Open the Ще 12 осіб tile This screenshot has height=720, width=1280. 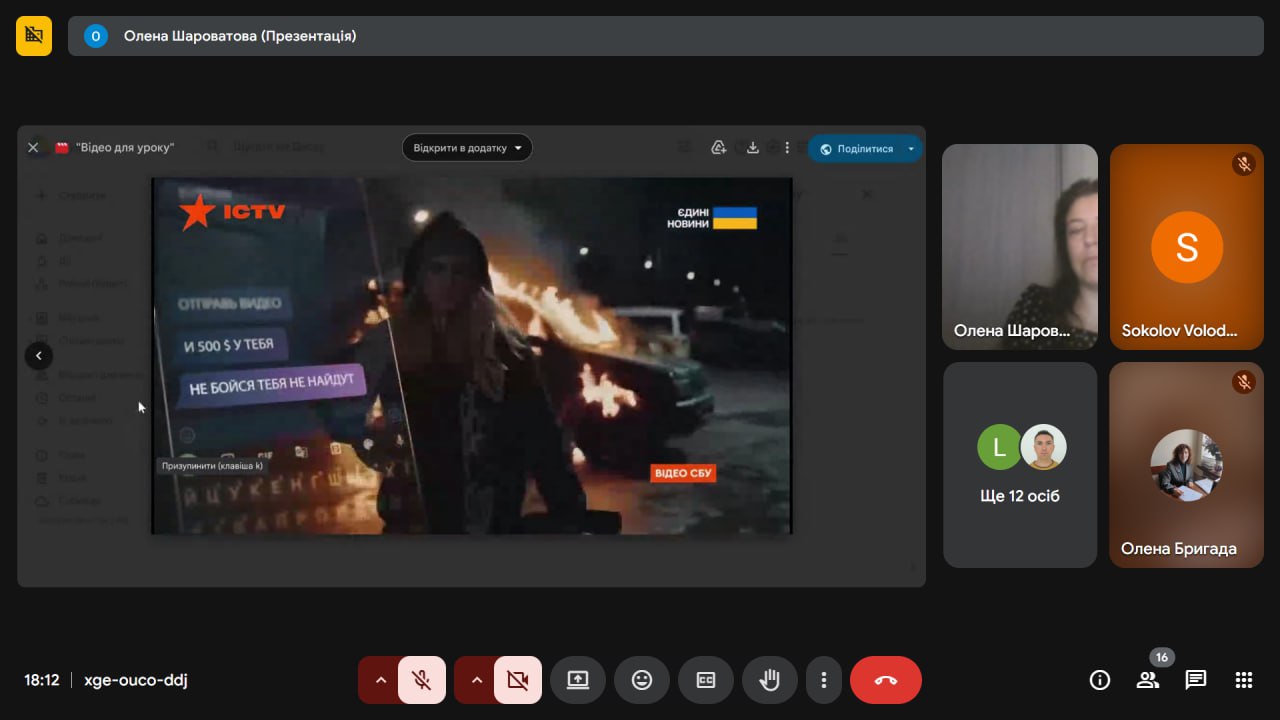[1020, 465]
